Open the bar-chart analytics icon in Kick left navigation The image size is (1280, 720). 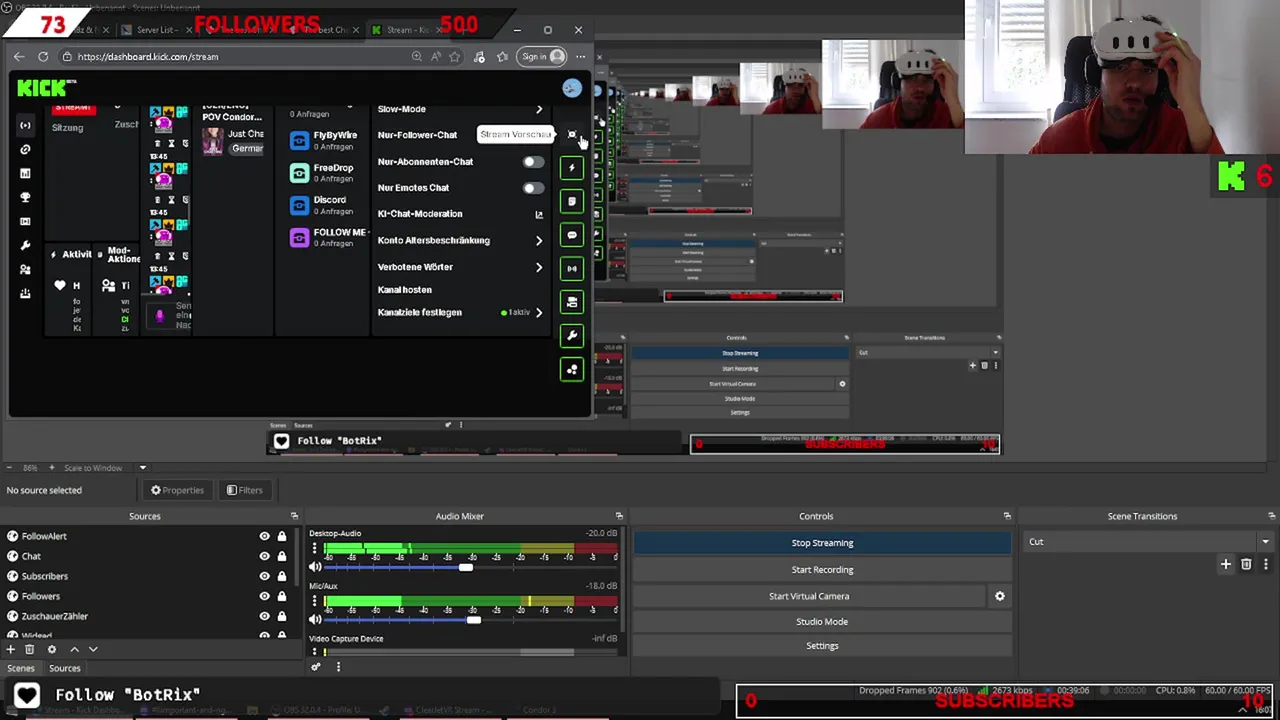[x=25, y=173]
